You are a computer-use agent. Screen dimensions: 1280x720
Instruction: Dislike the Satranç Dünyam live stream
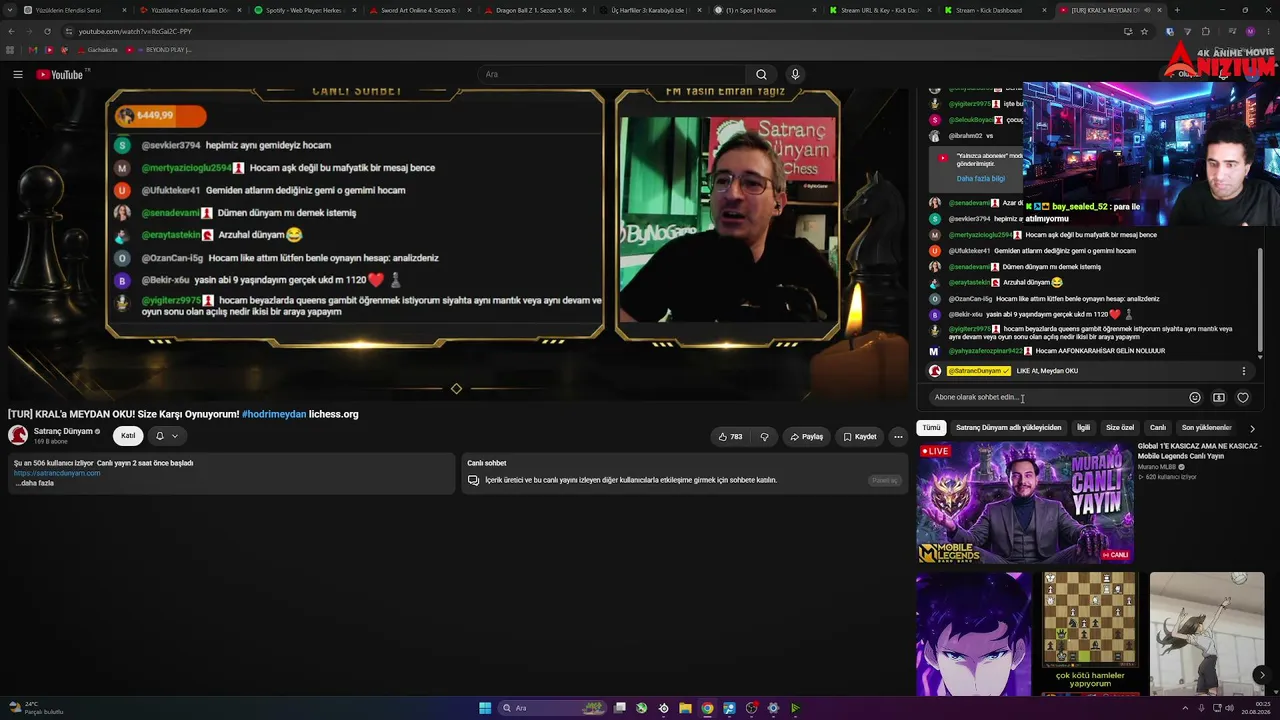(765, 436)
